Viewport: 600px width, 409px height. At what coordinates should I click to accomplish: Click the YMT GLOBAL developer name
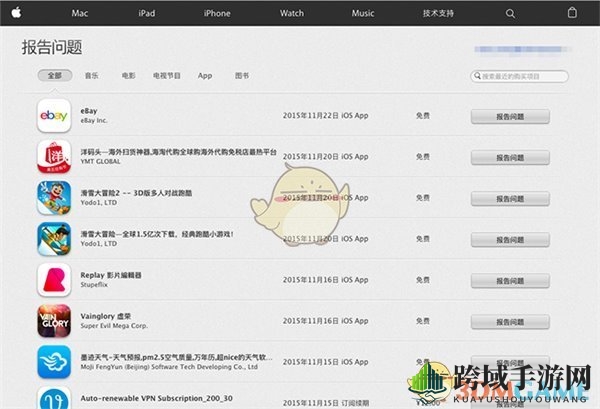coord(100,161)
